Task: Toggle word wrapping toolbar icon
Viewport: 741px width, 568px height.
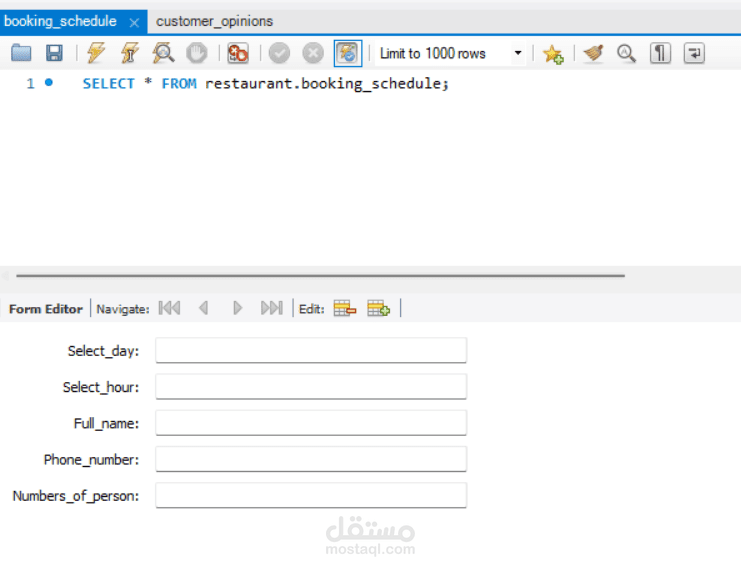Action: tap(694, 53)
